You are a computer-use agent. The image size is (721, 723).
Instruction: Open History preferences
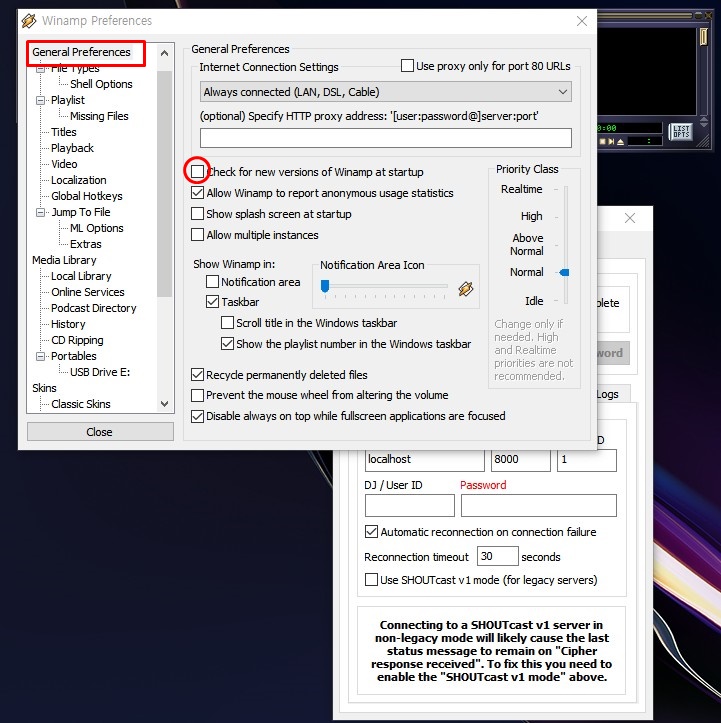[68, 324]
